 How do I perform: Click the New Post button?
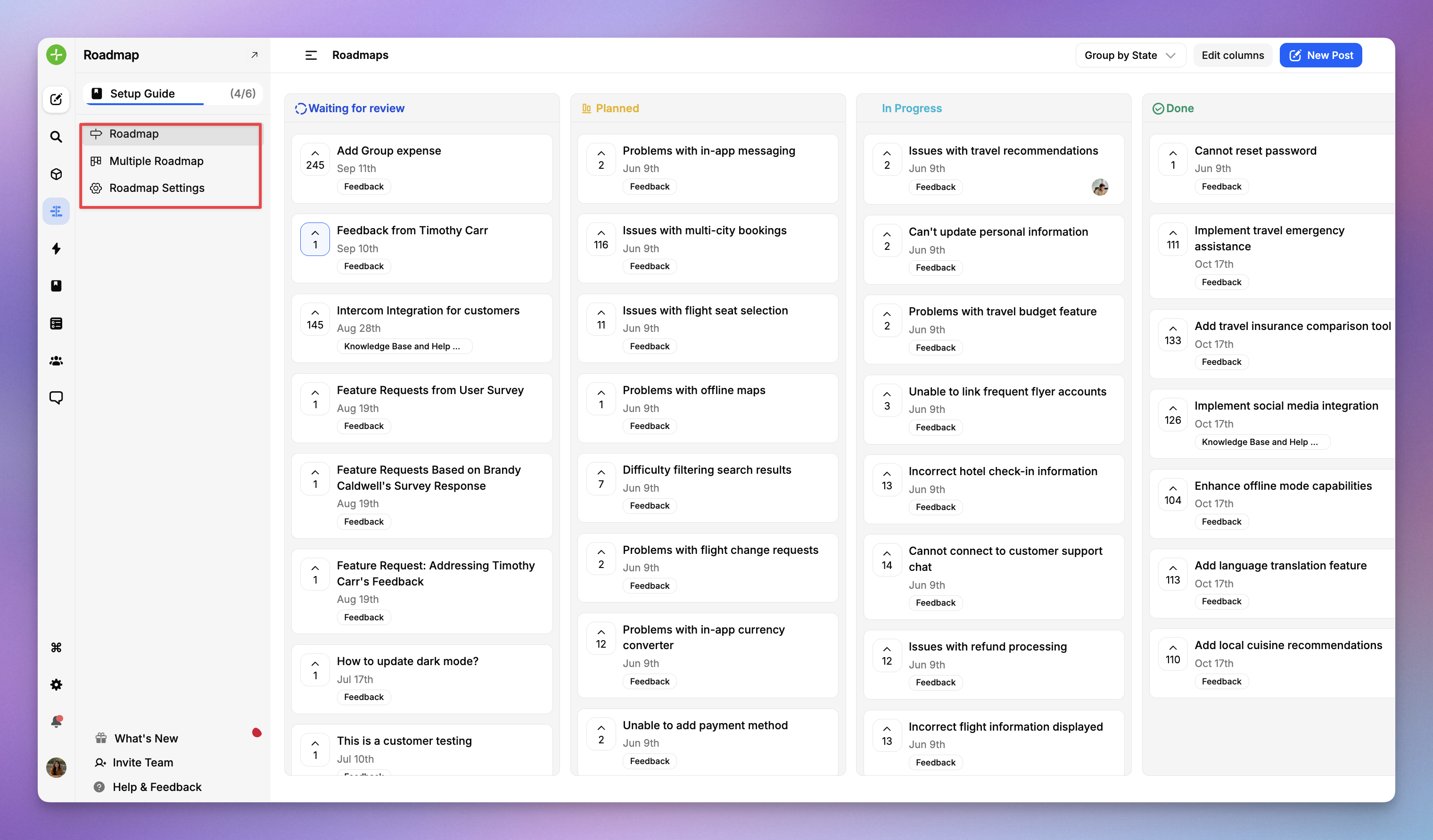tap(1320, 55)
